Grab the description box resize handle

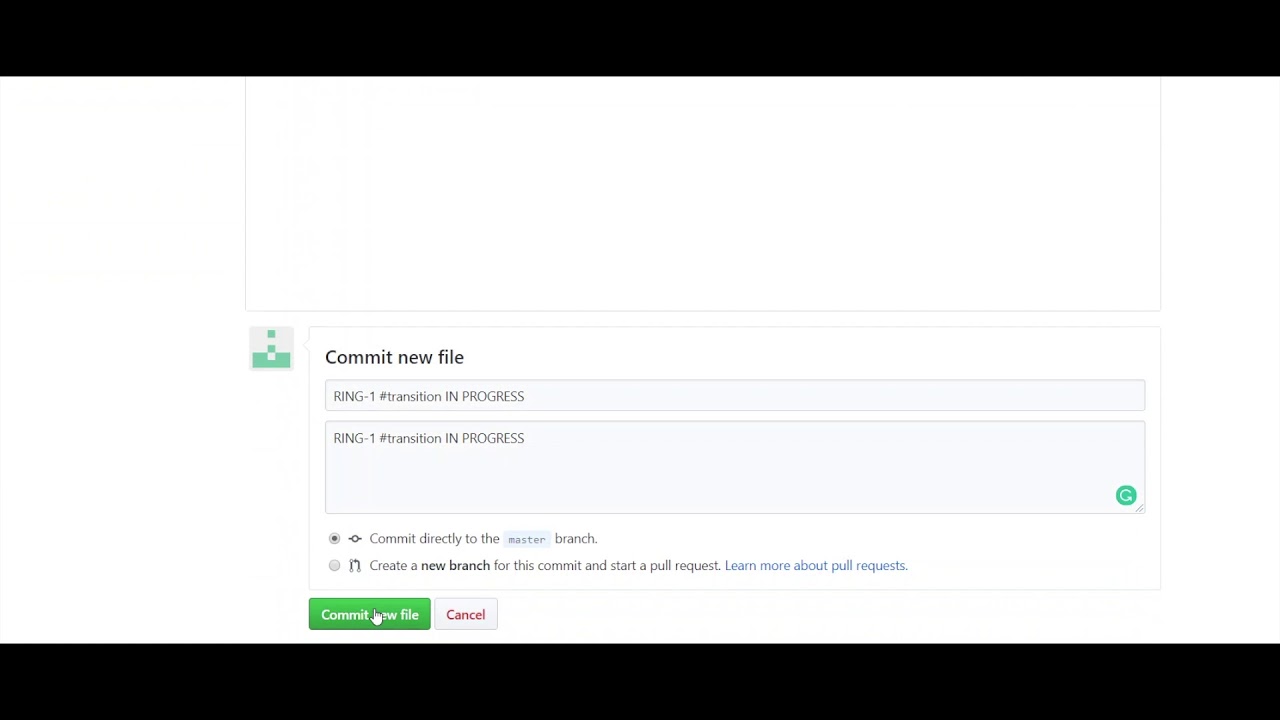click(1139, 508)
